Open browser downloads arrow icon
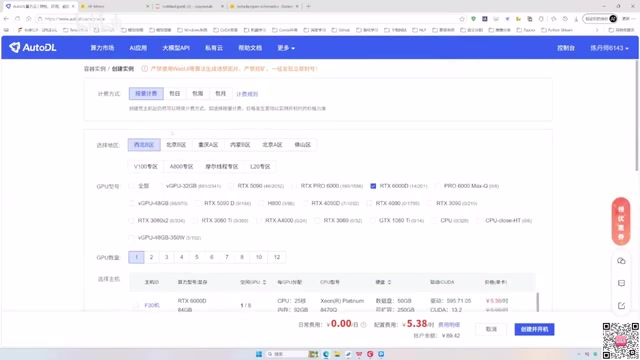The image size is (640, 360). pyautogui.click(x=576, y=19)
